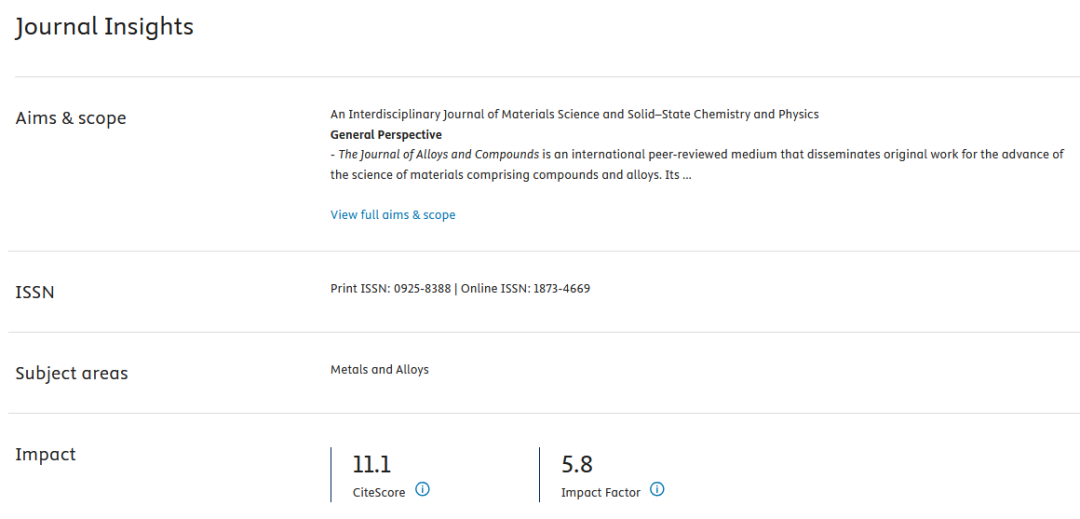Click the CiteScore label text

click(x=379, y=493)
